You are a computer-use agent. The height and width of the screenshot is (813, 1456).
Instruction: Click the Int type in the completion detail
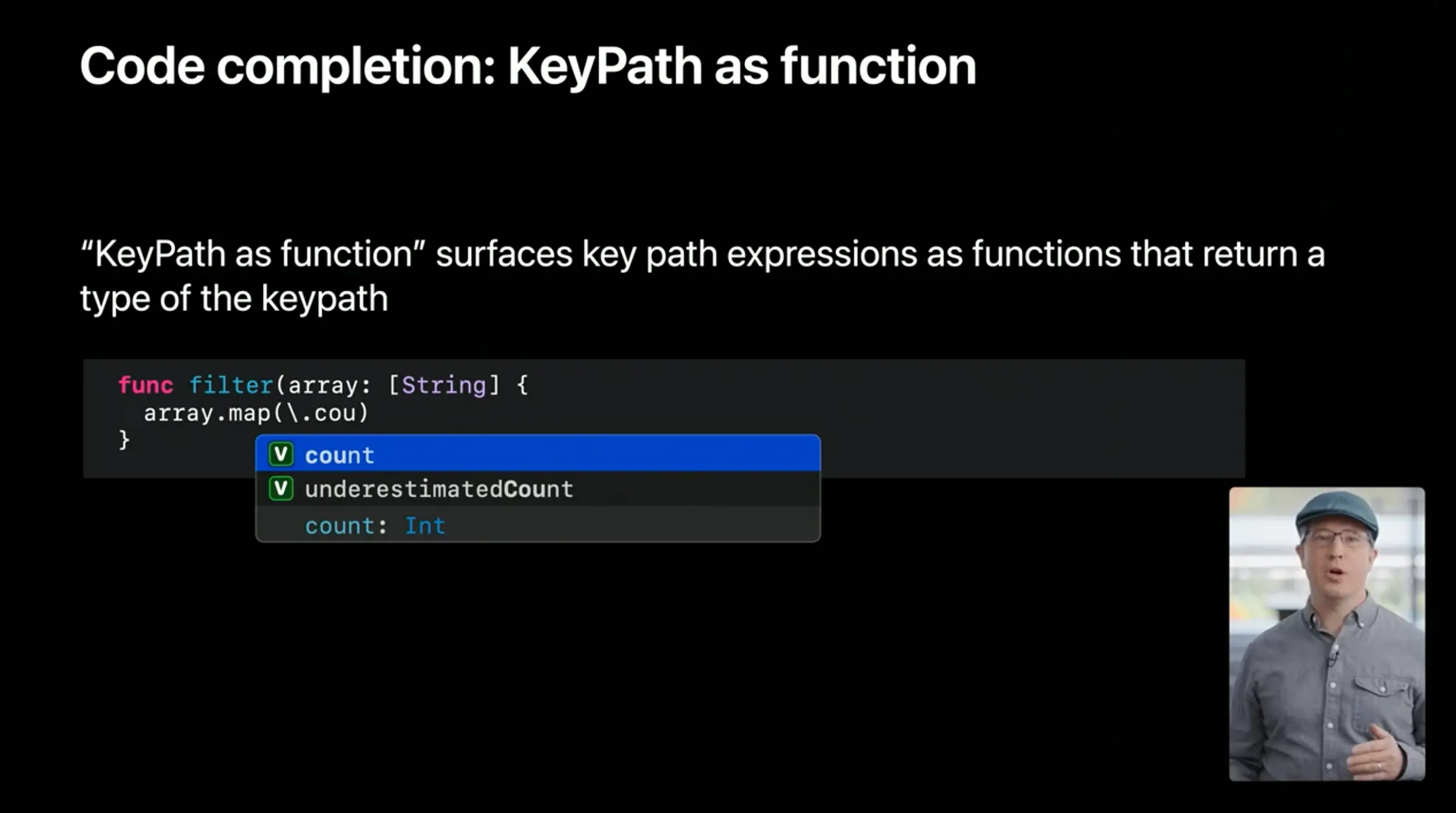(x=425, y=526)
